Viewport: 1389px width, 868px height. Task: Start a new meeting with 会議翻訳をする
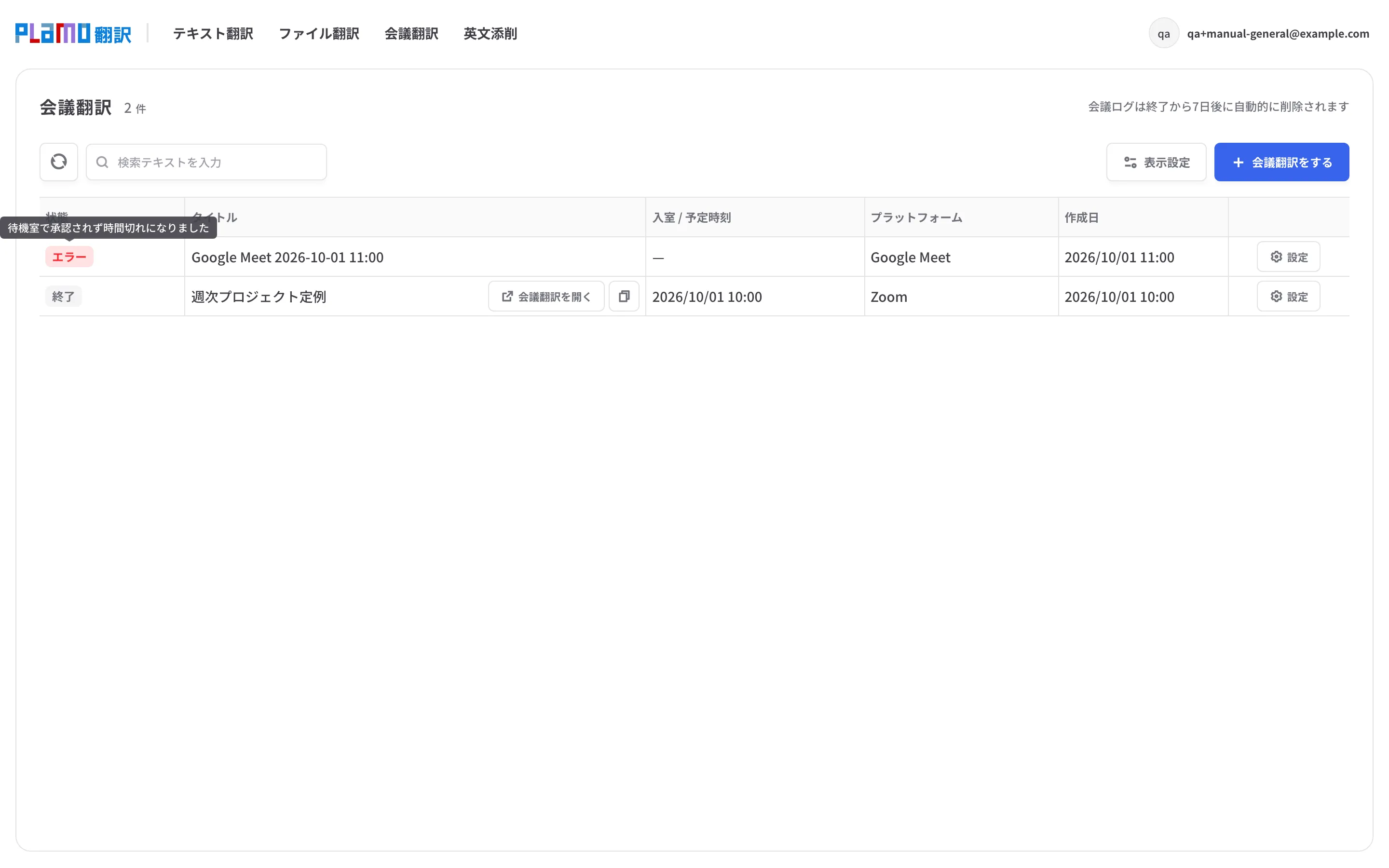coord(1281,162)
